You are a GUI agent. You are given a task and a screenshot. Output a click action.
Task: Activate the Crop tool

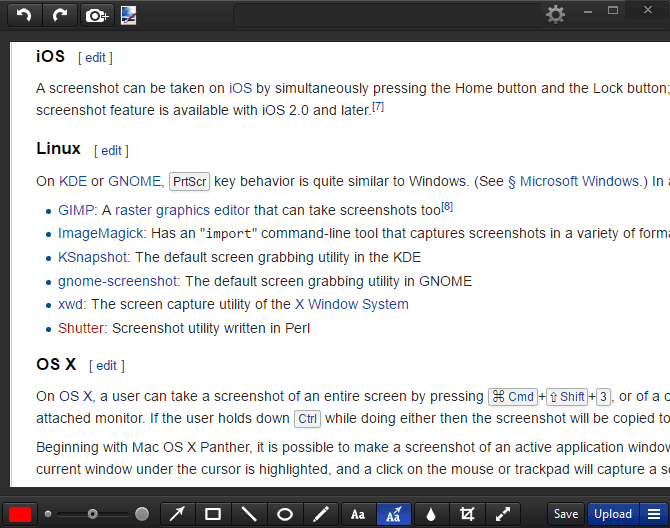[467, 514]
